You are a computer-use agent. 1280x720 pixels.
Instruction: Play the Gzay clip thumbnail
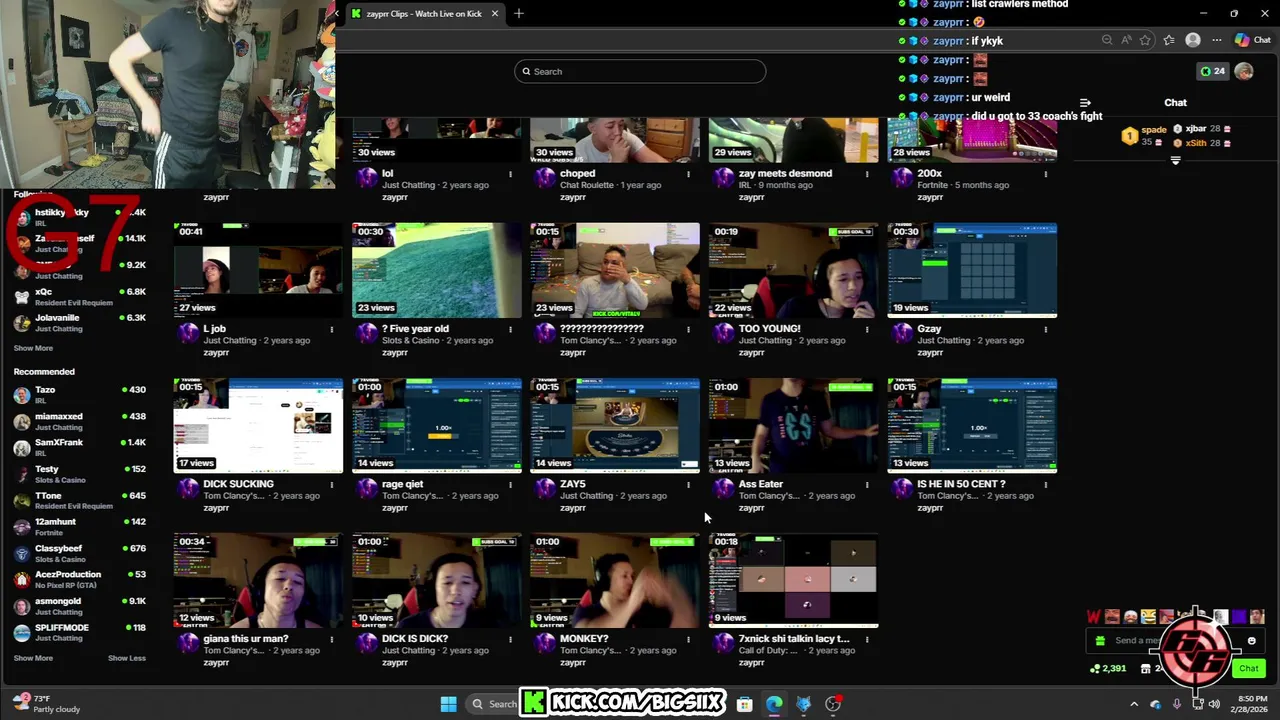pyautogui.click(x=972, y=270)
